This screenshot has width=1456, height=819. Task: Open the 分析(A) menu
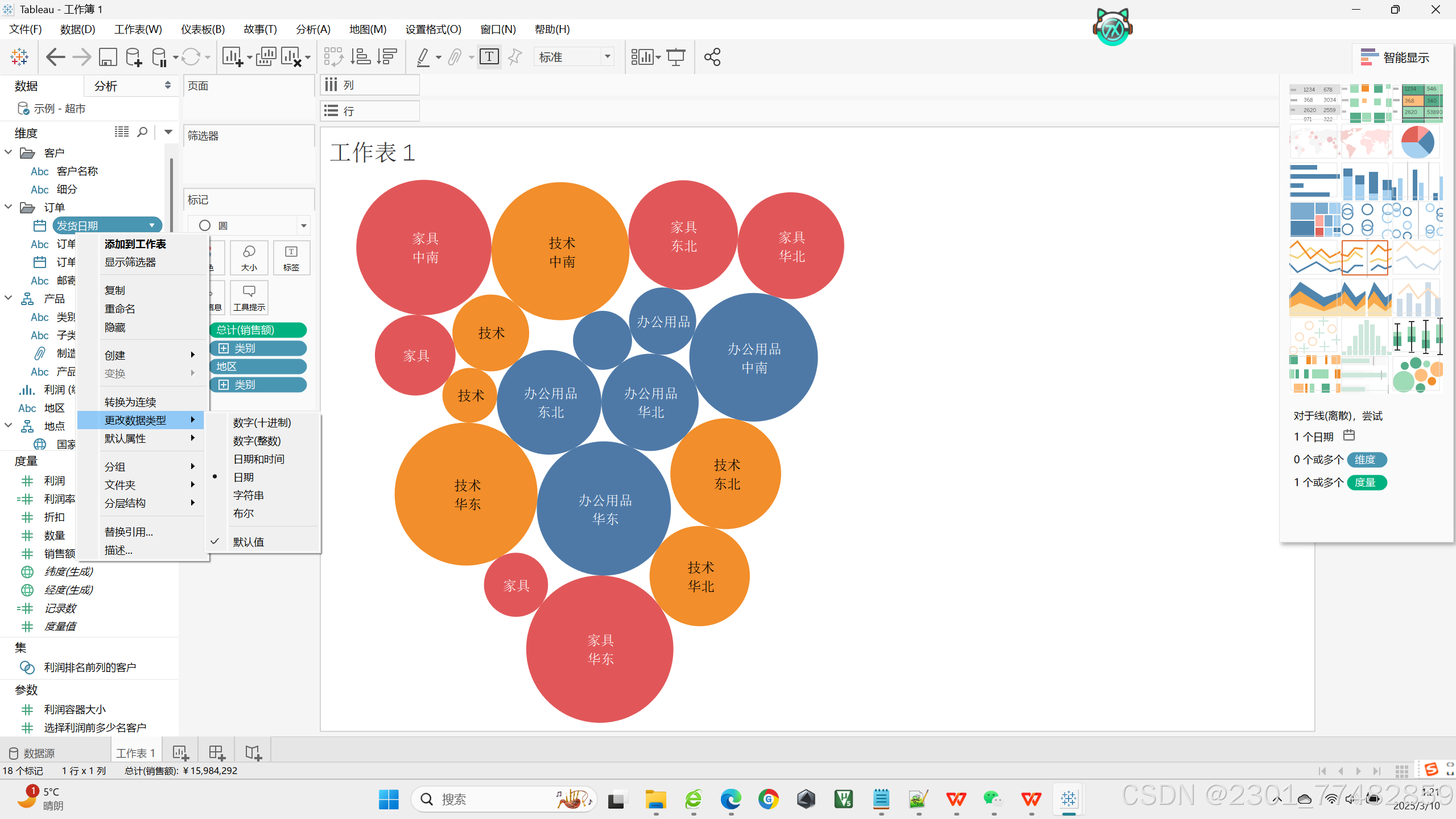point(312,29)
